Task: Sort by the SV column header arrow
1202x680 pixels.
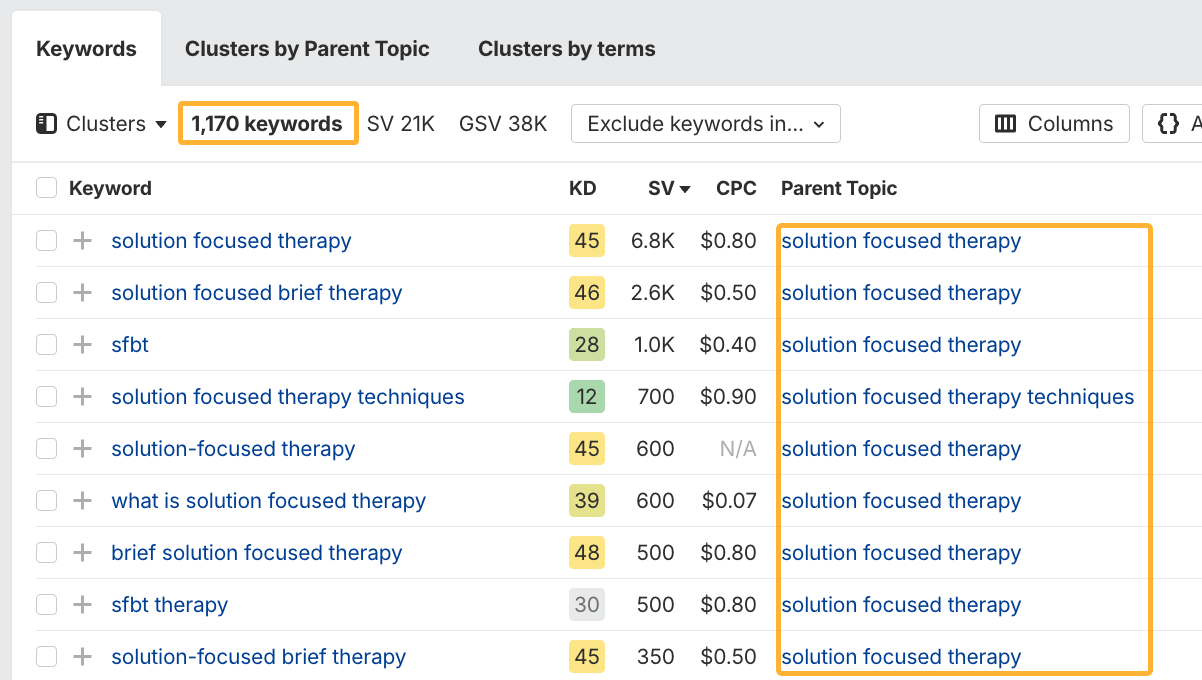Action: click(685, 189)
